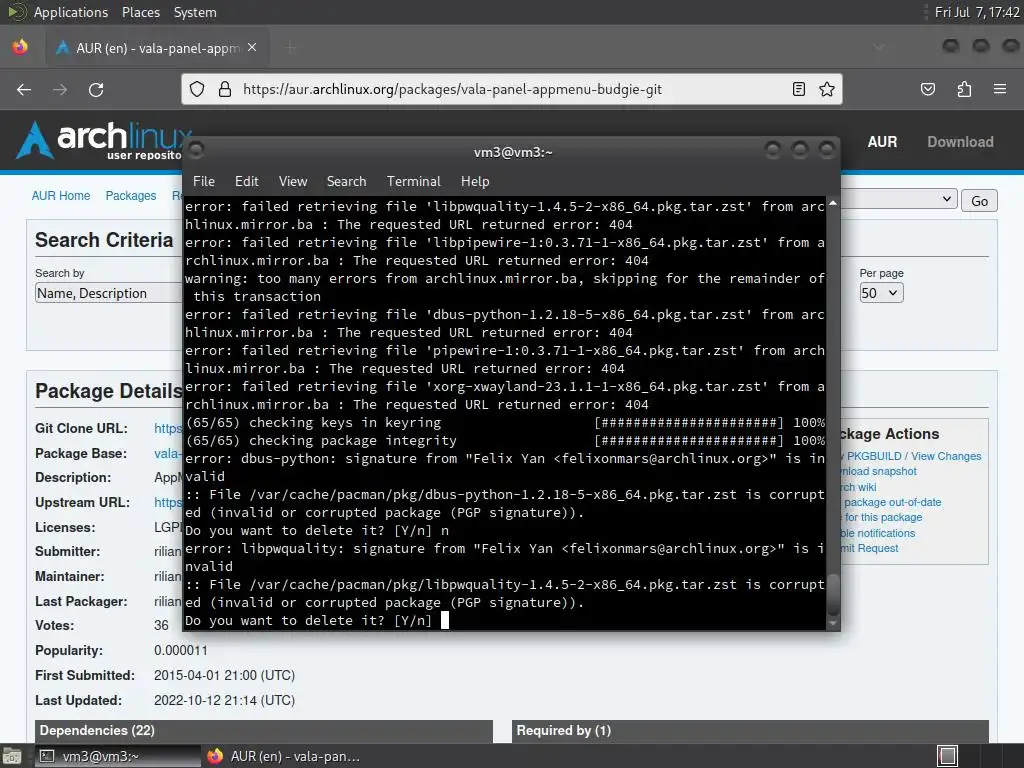Click the terminal vertical scrollbar thumb

click(833, 594)
